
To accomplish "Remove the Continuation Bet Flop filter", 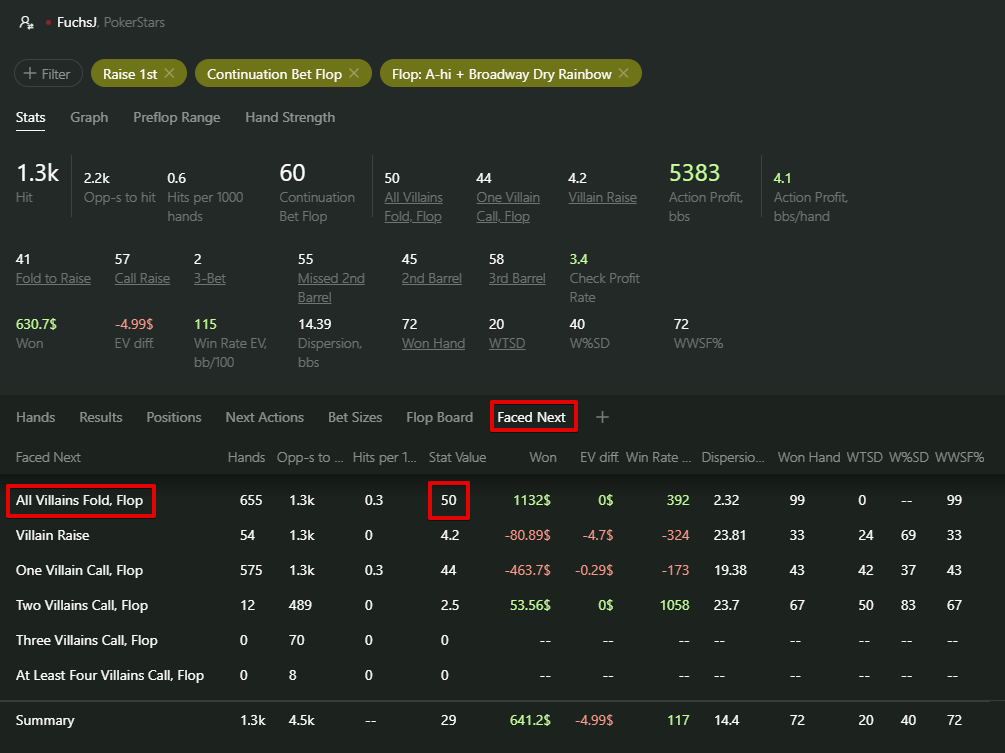I will [354, 74].
